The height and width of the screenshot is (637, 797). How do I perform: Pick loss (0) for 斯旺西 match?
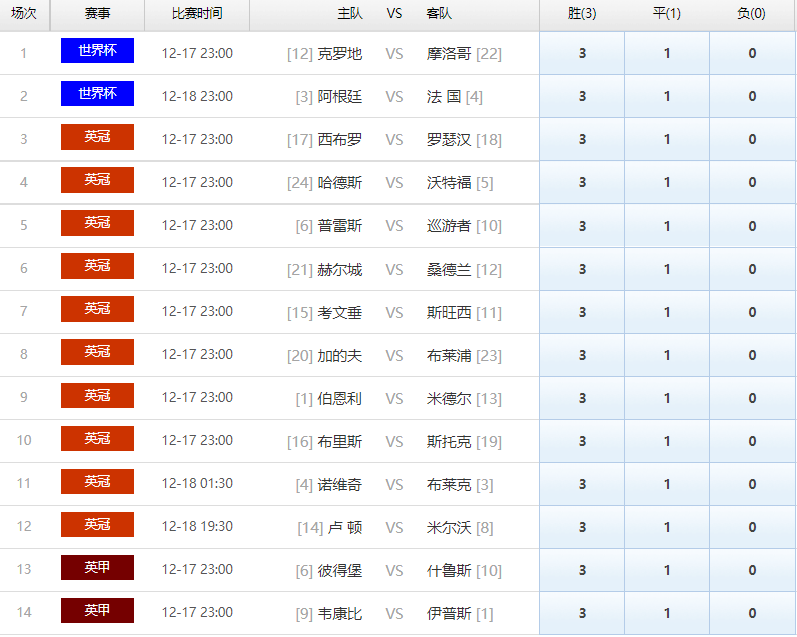click(x=752, y=312)
